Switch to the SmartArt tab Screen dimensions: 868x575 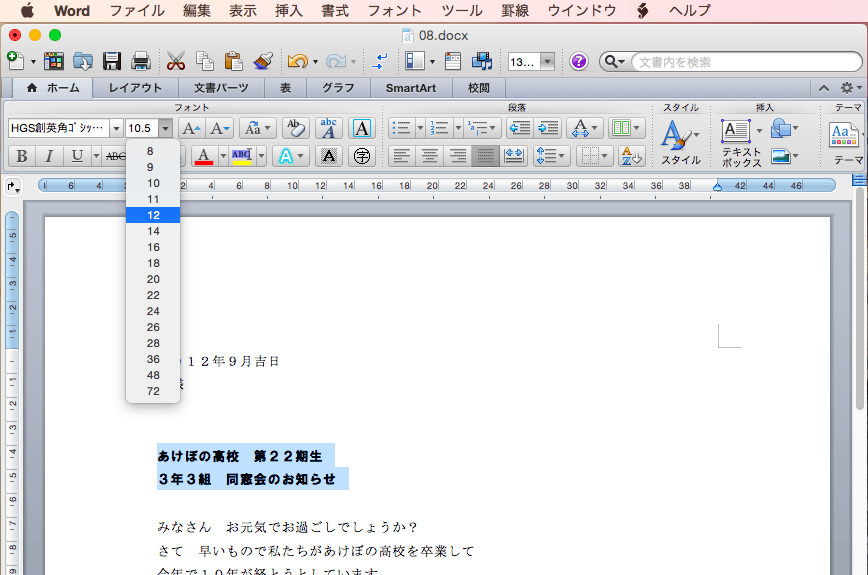411,88
